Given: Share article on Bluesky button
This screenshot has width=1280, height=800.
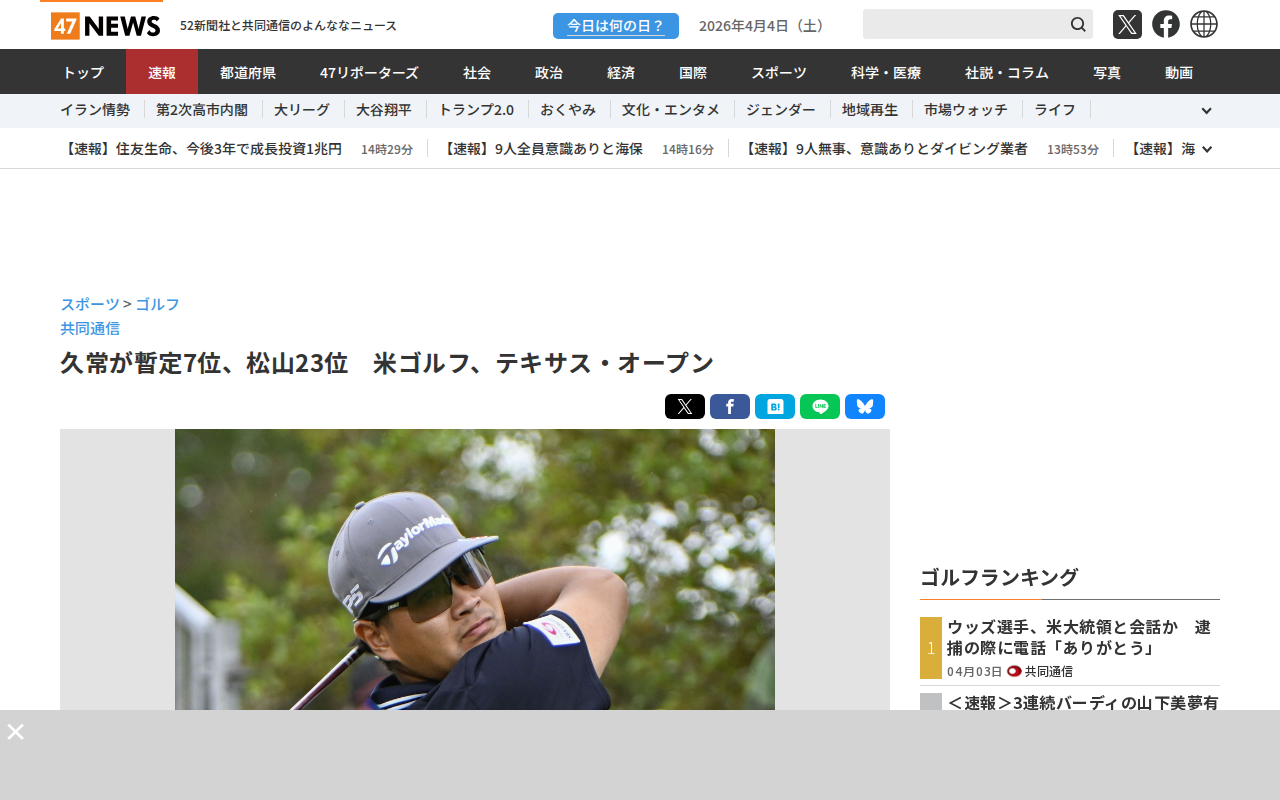Looking at the screenshot, I should (865, 407).
